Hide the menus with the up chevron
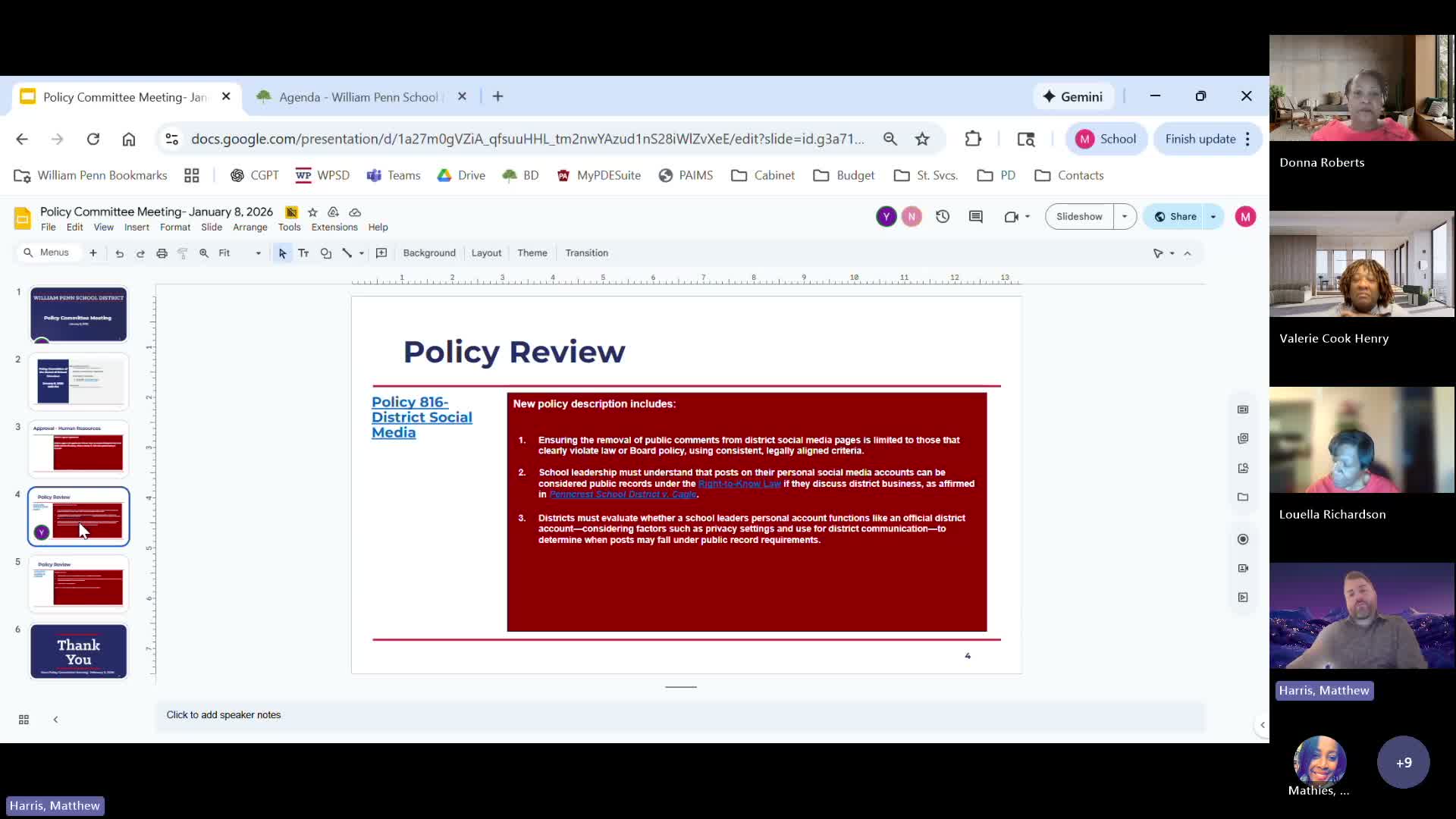 (x=1188, y=253)
